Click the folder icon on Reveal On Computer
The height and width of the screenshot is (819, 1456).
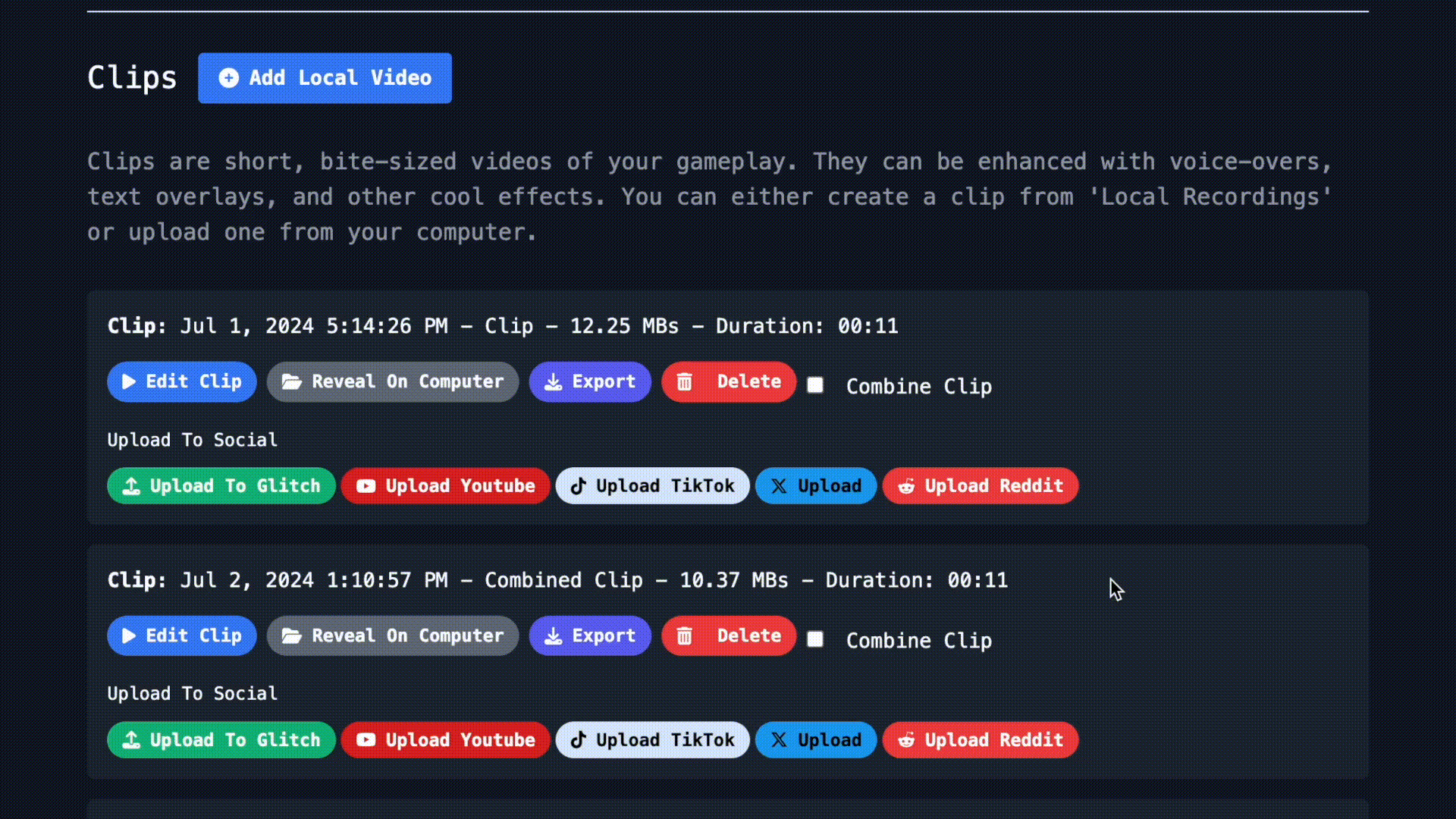tap(293, 382)
